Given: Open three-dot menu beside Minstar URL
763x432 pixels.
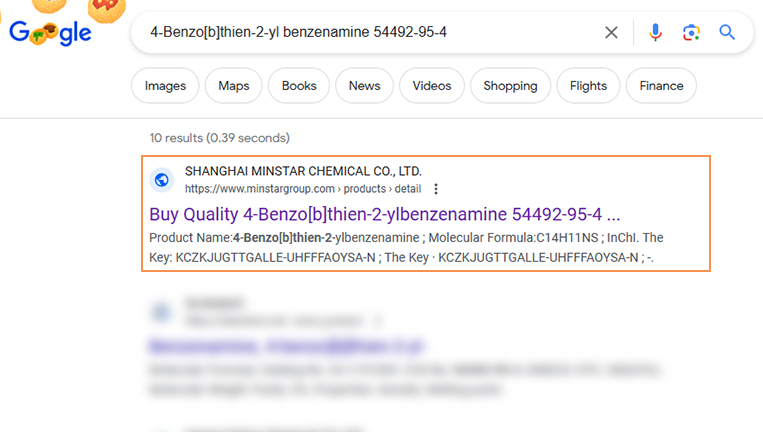Looking at the screenshot, I should 436,189.
